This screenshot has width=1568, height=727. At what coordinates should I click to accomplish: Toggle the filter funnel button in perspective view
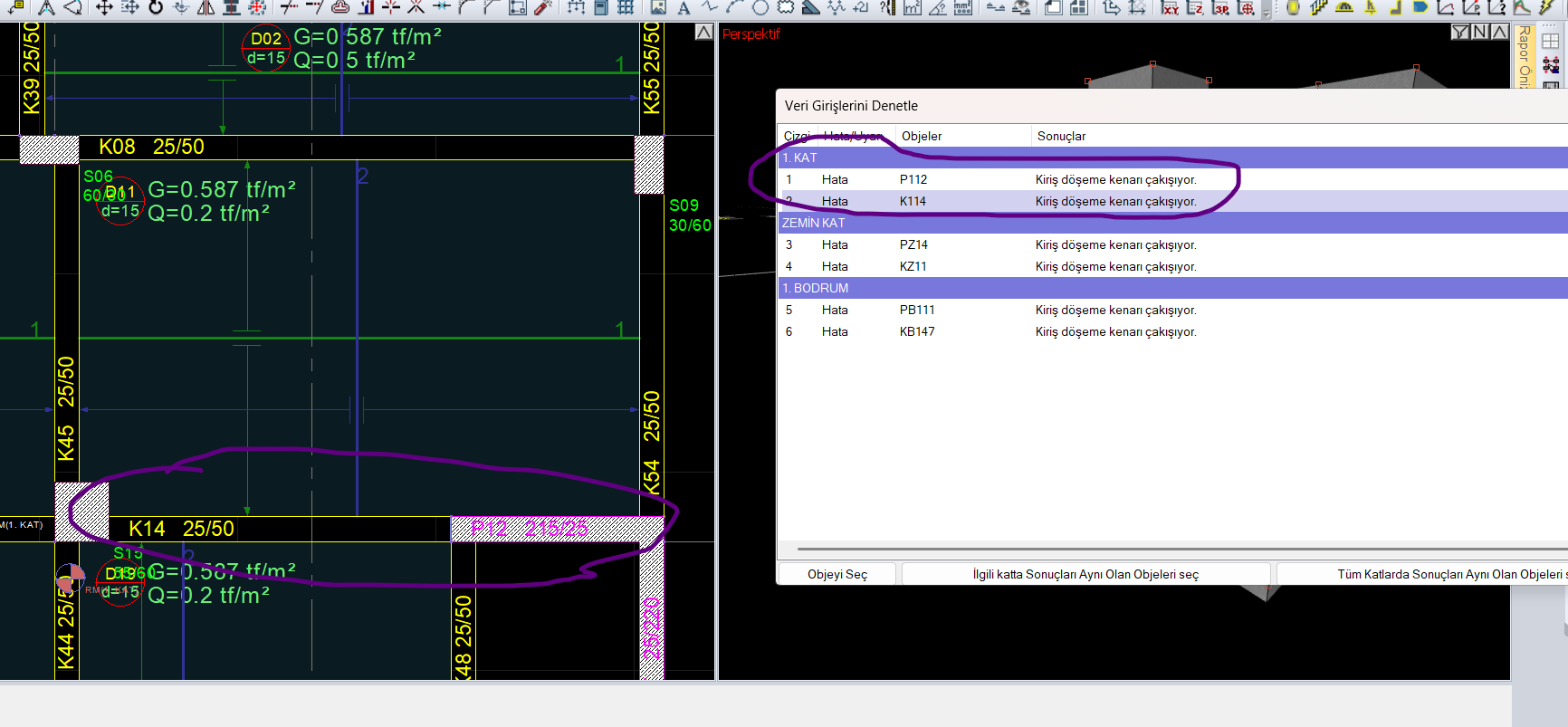click(x=1459, y=32)
